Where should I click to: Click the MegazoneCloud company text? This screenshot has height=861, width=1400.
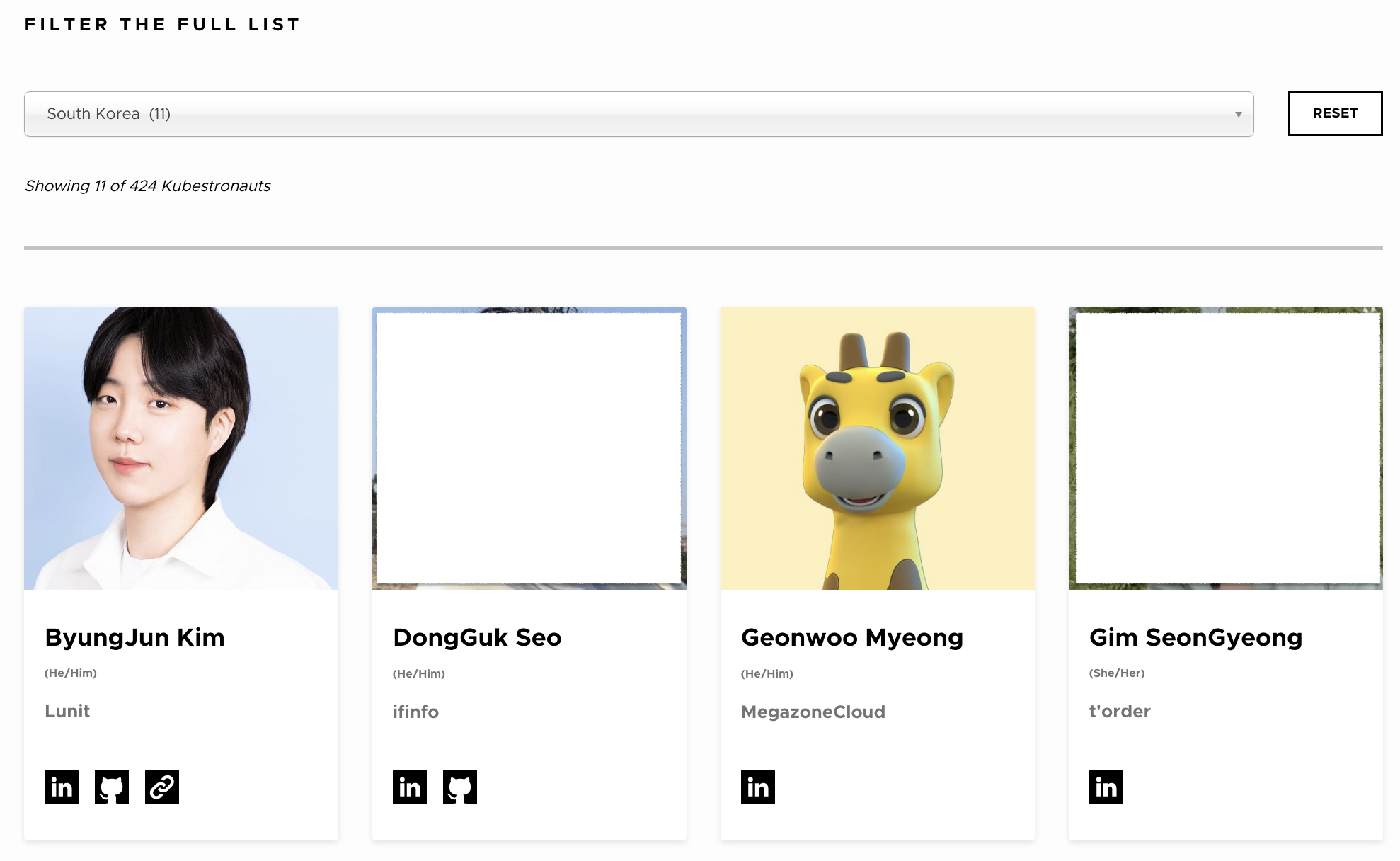[x=813, y=712]
